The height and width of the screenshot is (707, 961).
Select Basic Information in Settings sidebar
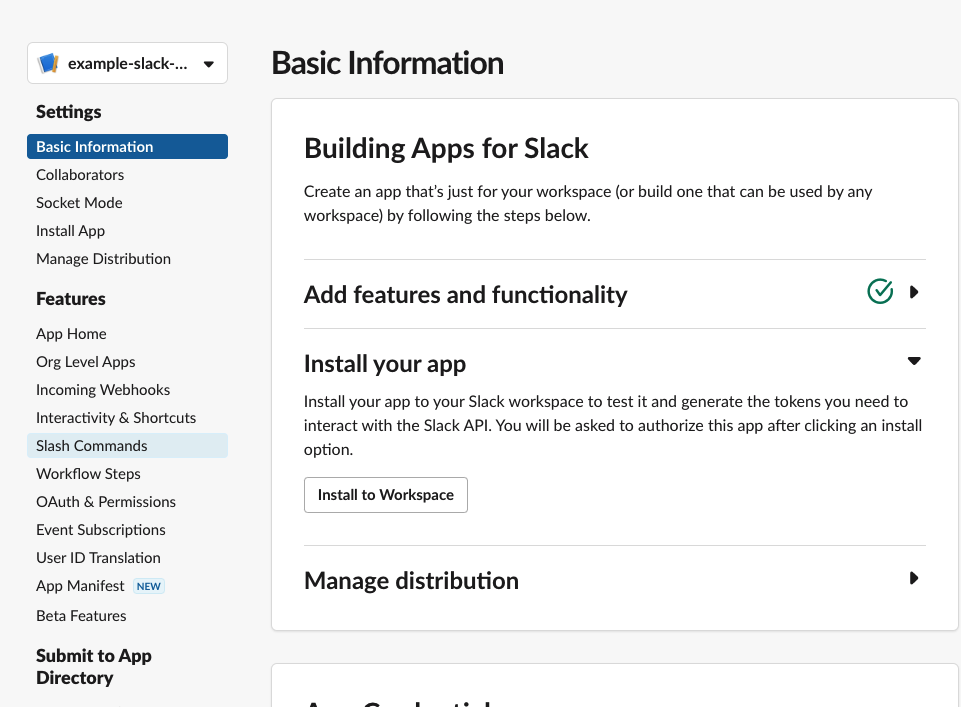(x=127, y=146)
